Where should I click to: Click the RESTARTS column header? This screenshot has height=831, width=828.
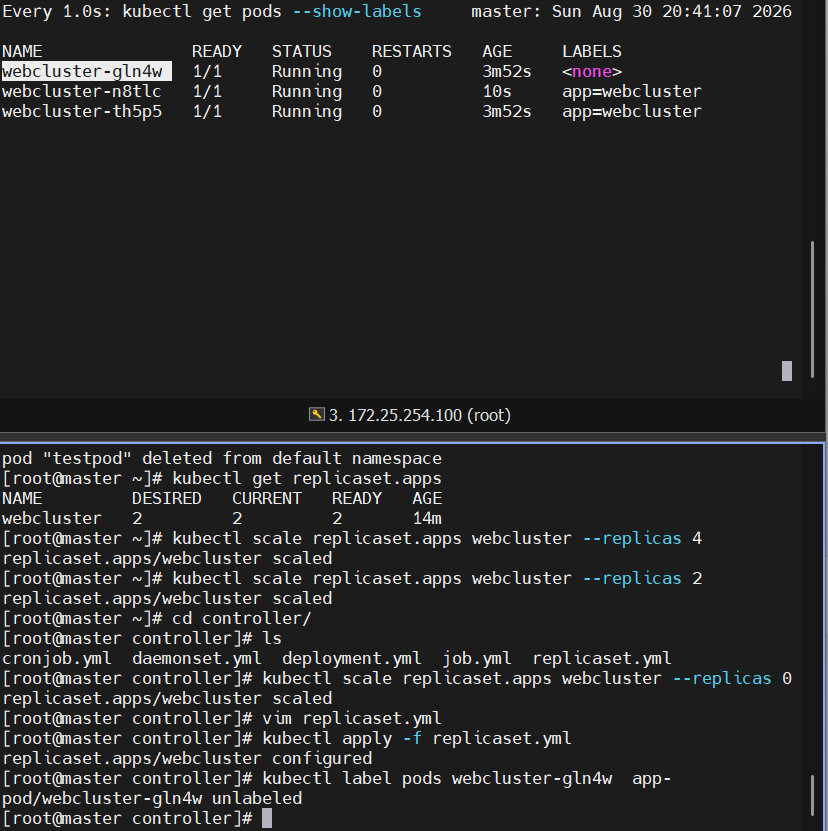[x=411, y=51]
